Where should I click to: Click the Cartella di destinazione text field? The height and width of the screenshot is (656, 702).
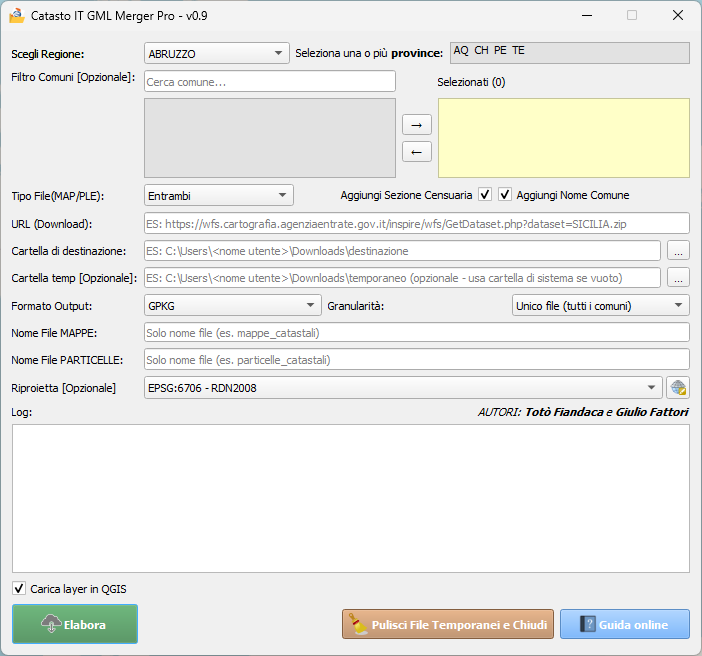(402, 251)
